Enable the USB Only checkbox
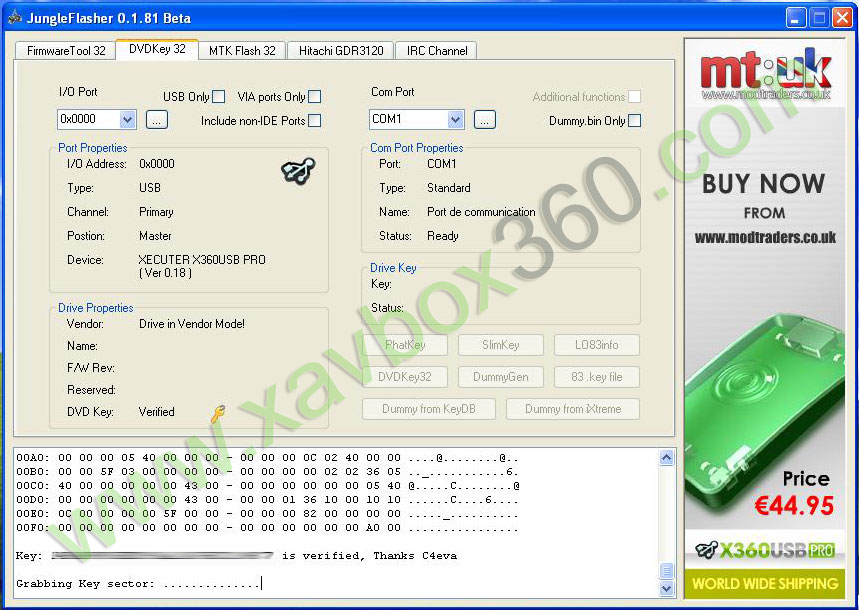 click(219, 96)
